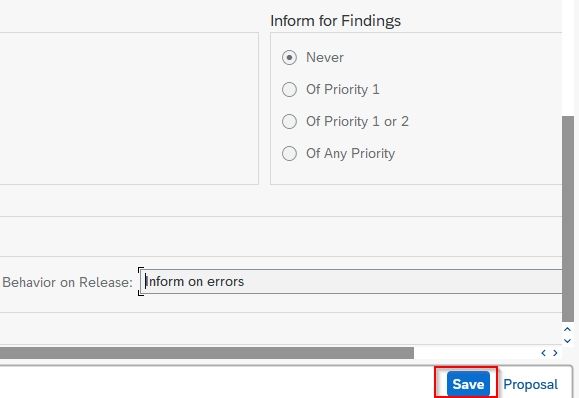Click the scroll up arrow icon
Screen dimensions: 579x398
(568, 329)
